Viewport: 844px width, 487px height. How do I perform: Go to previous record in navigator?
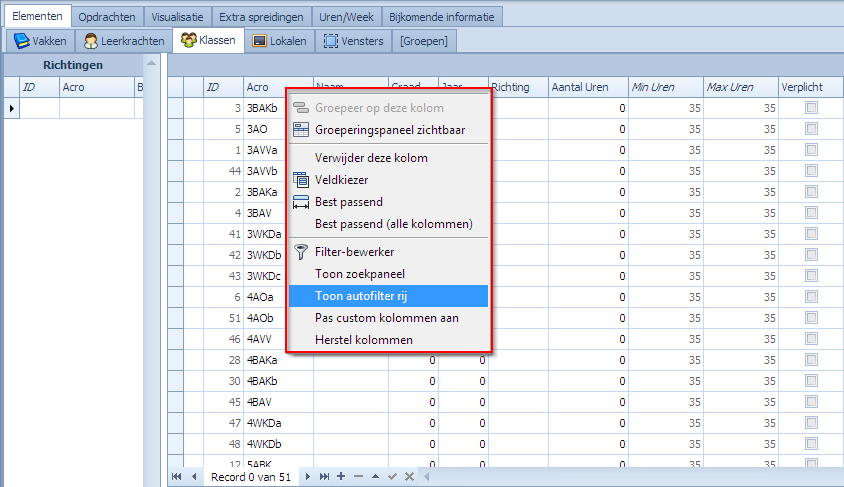[x=194, y=477]
